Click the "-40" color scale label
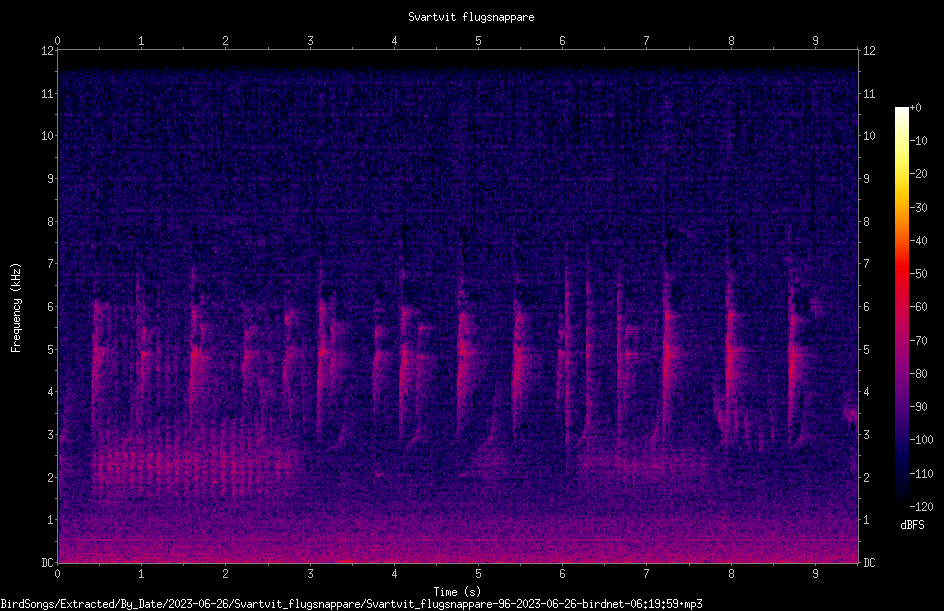This screenshot has width=944, height=611. coord(919,241)
